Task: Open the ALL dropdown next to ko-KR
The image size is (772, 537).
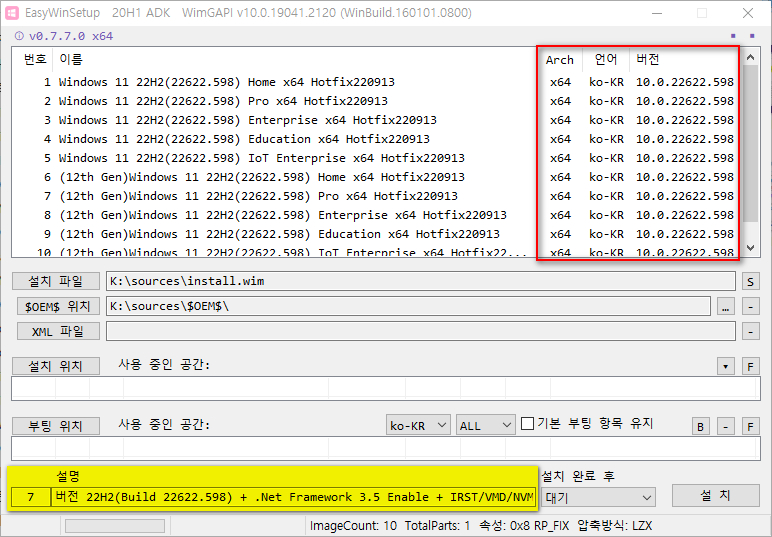Action: tap(485, 425)
